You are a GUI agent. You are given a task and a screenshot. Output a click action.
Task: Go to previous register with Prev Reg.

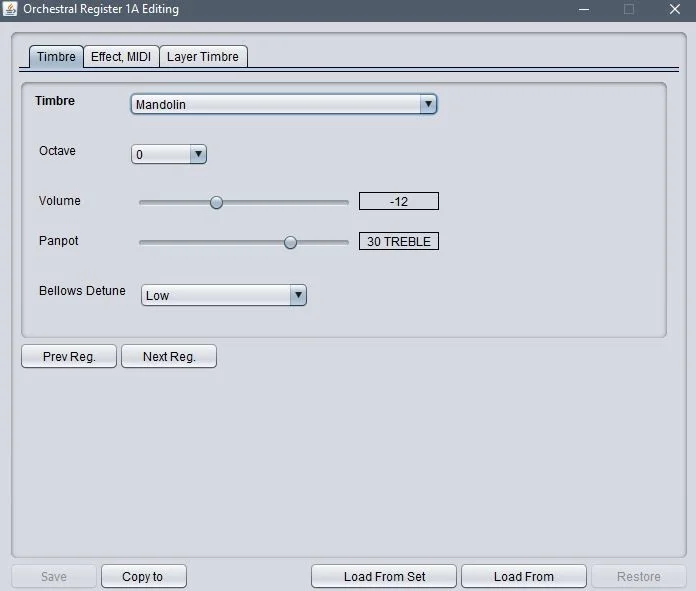(x=69, y=356)
